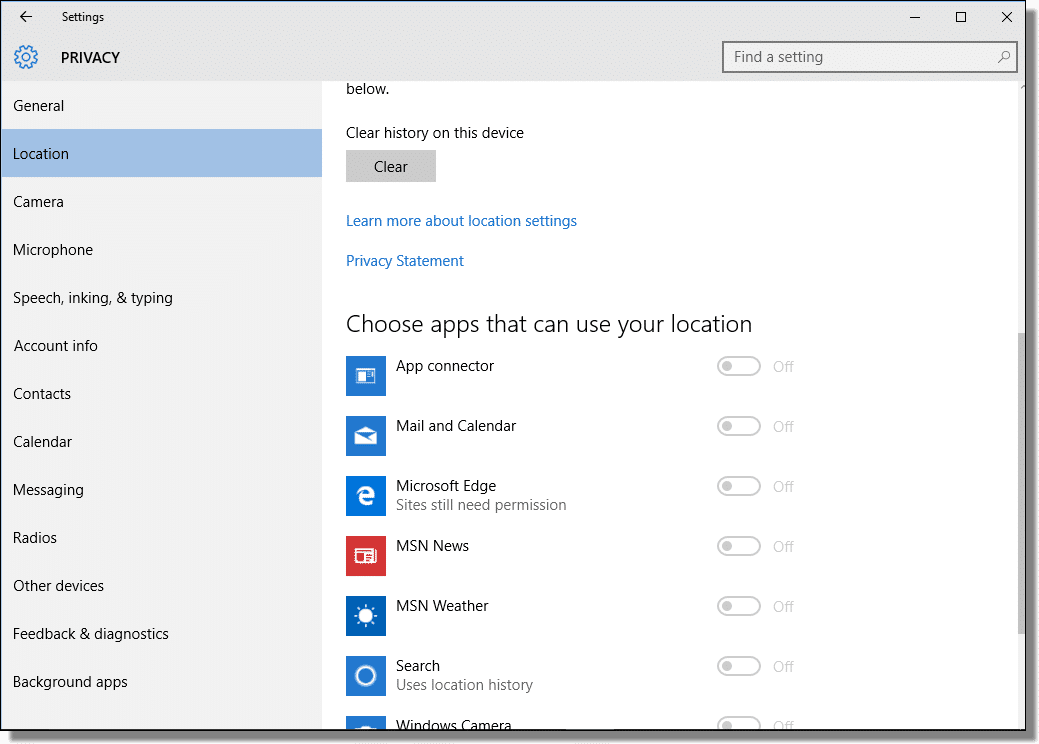Viewport: 1039px width, 744px height.
Task: Open the Microphone settings section
Action: (52, 249)
